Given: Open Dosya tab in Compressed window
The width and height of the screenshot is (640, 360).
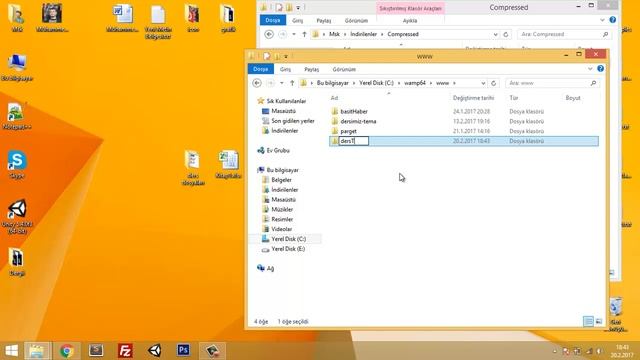Looking at the screenshot, I should click(x=273, y=20).
